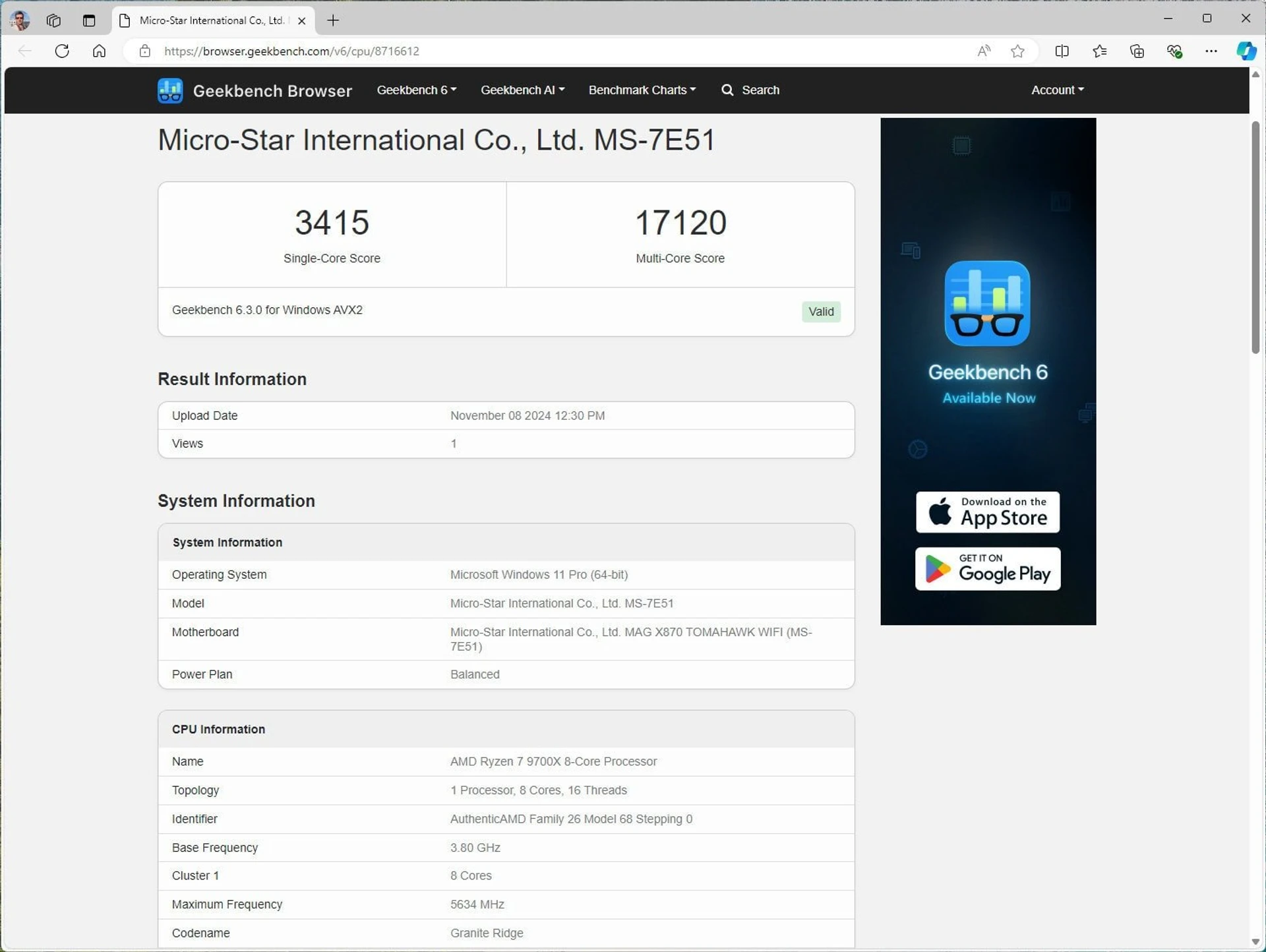Click Download on the App Store badge

[x=988, y=512]
